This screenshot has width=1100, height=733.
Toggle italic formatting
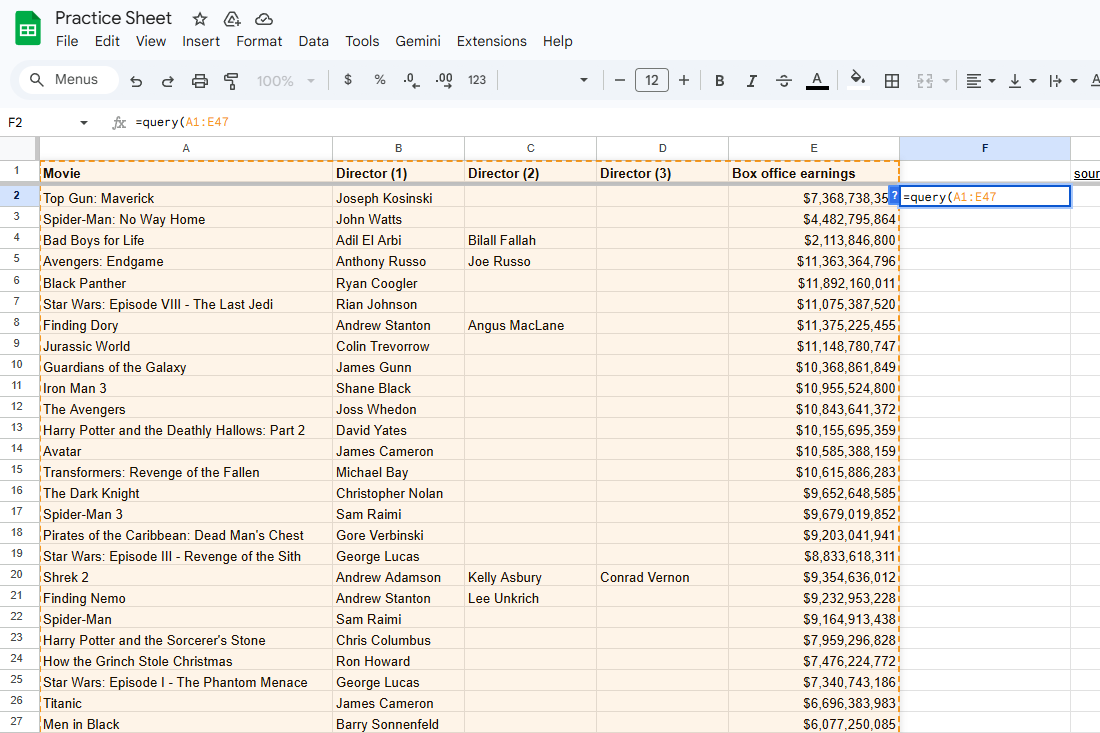(x=751, y=79)
